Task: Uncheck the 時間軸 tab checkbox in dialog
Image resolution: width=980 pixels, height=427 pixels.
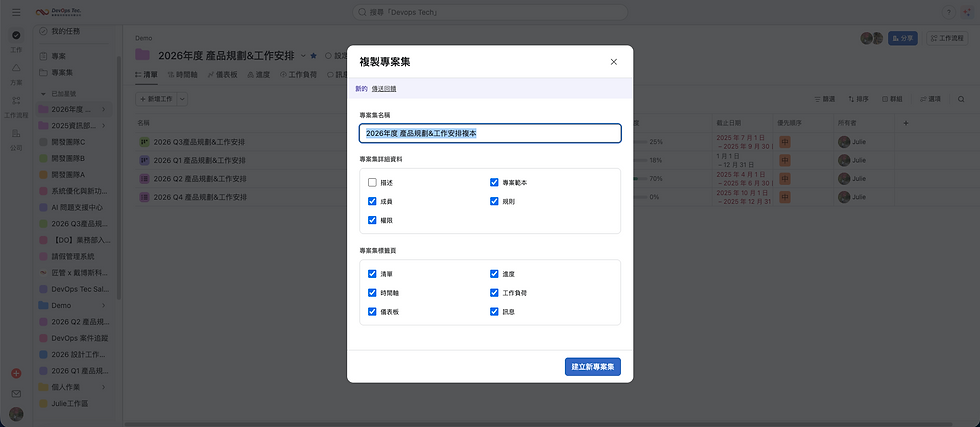Action: click(x=372, y=293)
